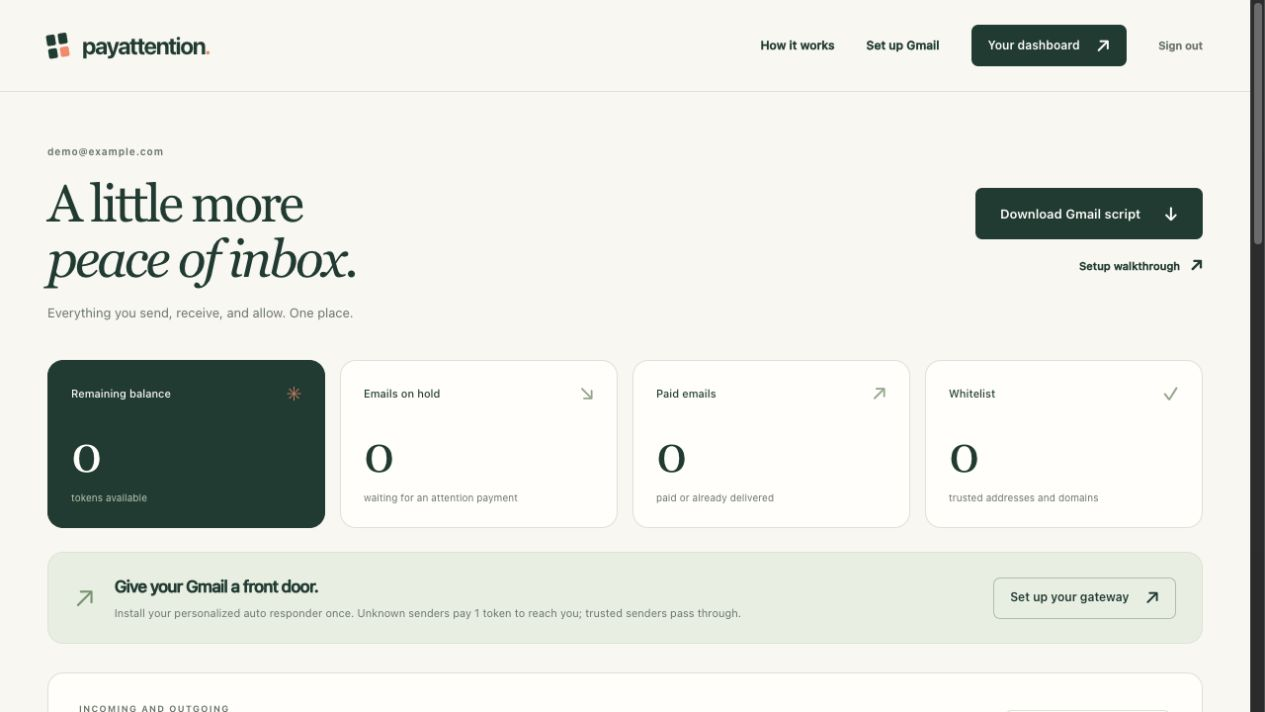Select the demo@example.com account text
This screenshot has height=712, width=1265.
105,152
